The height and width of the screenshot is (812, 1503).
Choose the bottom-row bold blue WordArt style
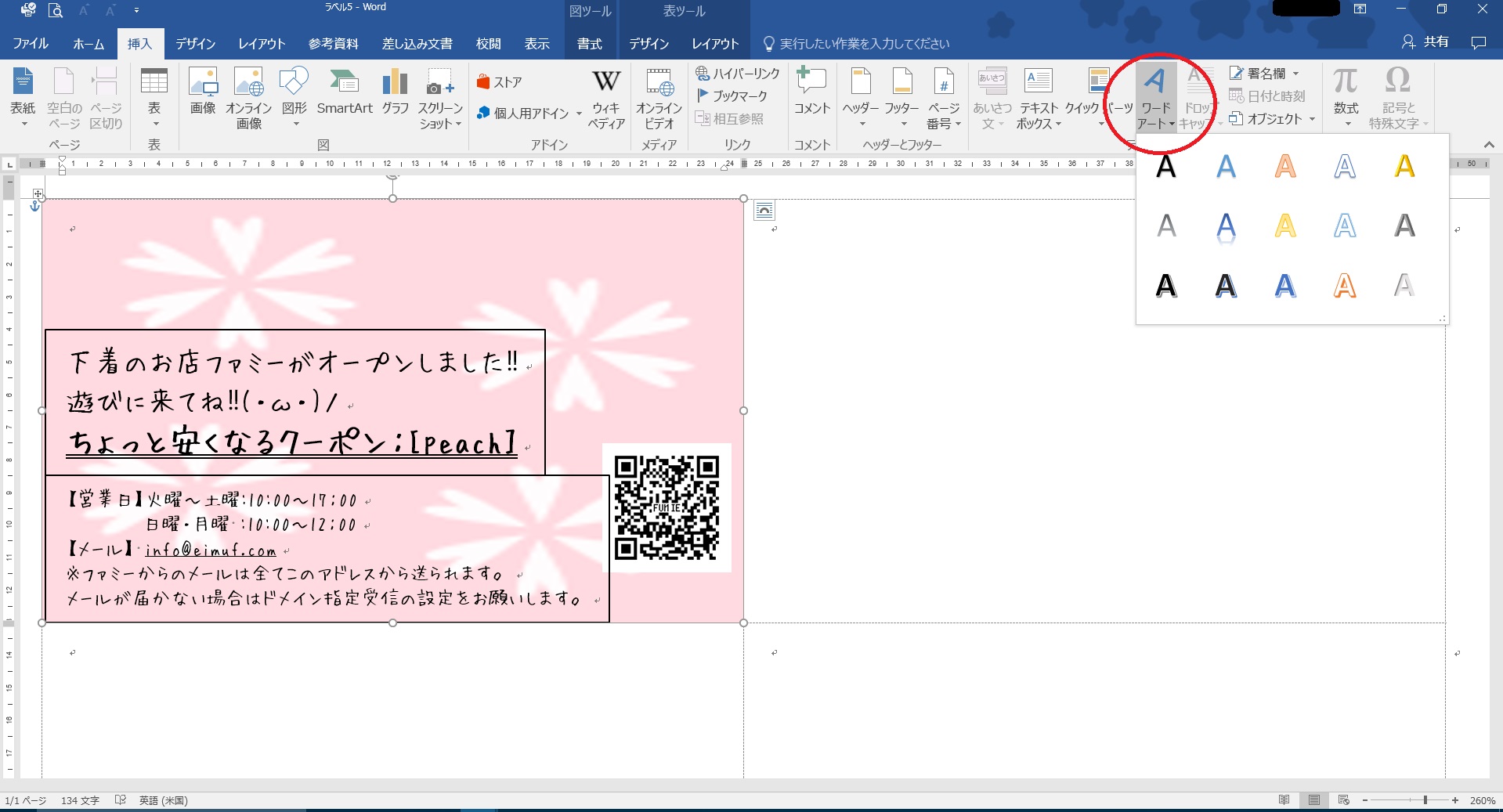click(1285, 286)
